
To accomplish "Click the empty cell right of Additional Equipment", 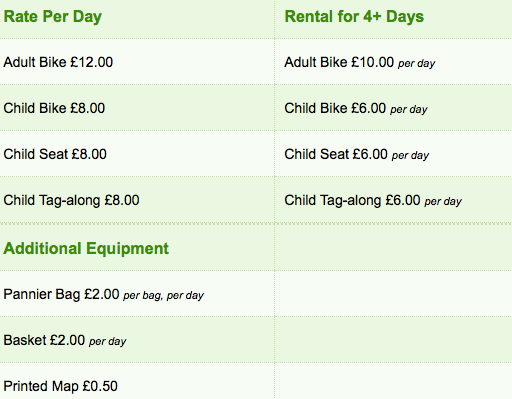I will (393, 247).
